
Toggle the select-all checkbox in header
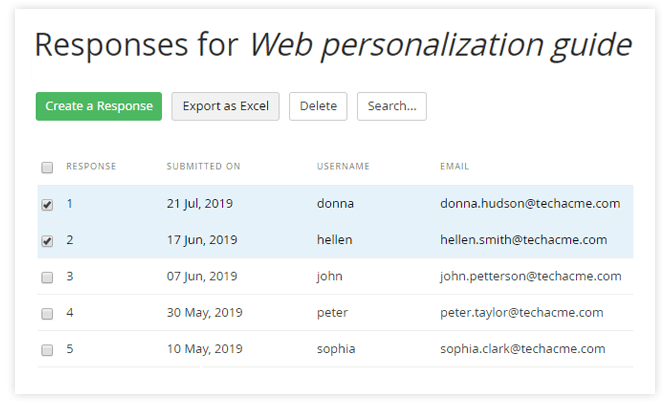[x=47, y=167]
